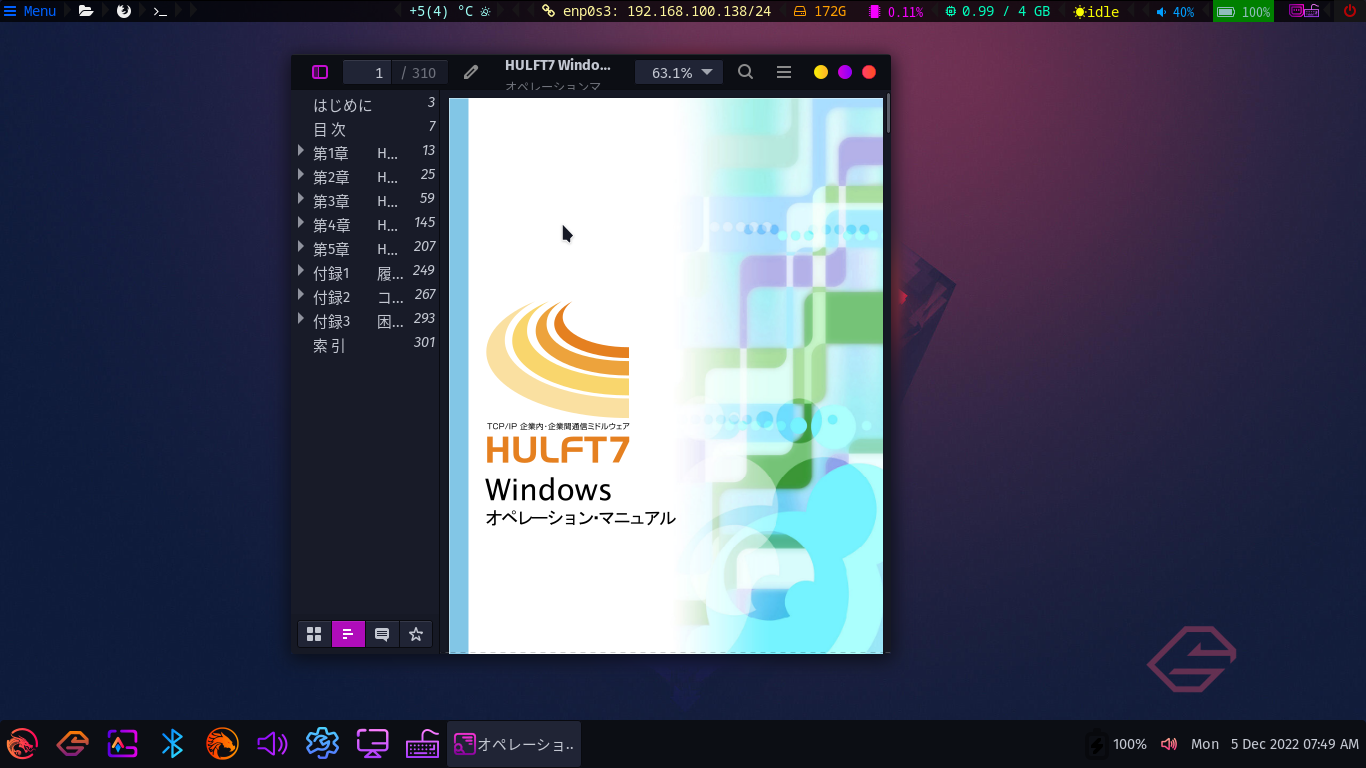Open the Menu in the top panel
This screenshot has height=768, width=1366.
click(30, 11)
